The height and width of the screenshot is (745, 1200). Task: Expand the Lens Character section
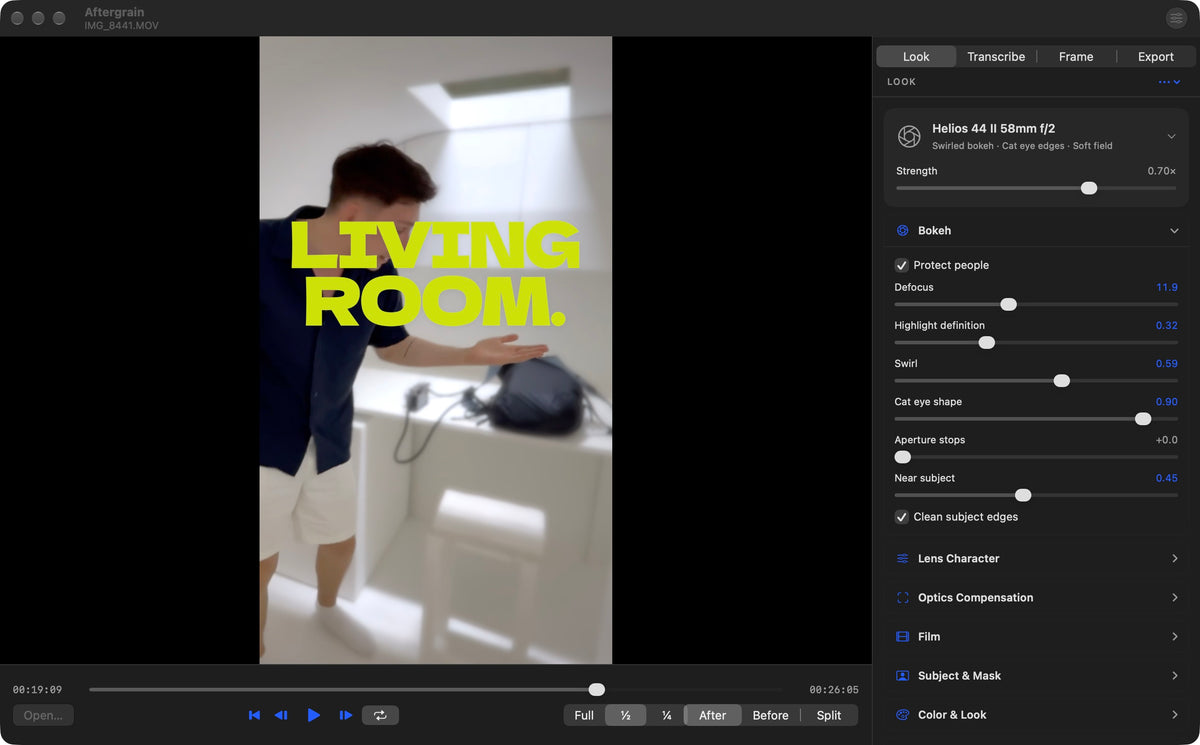tap(1174, 559)
